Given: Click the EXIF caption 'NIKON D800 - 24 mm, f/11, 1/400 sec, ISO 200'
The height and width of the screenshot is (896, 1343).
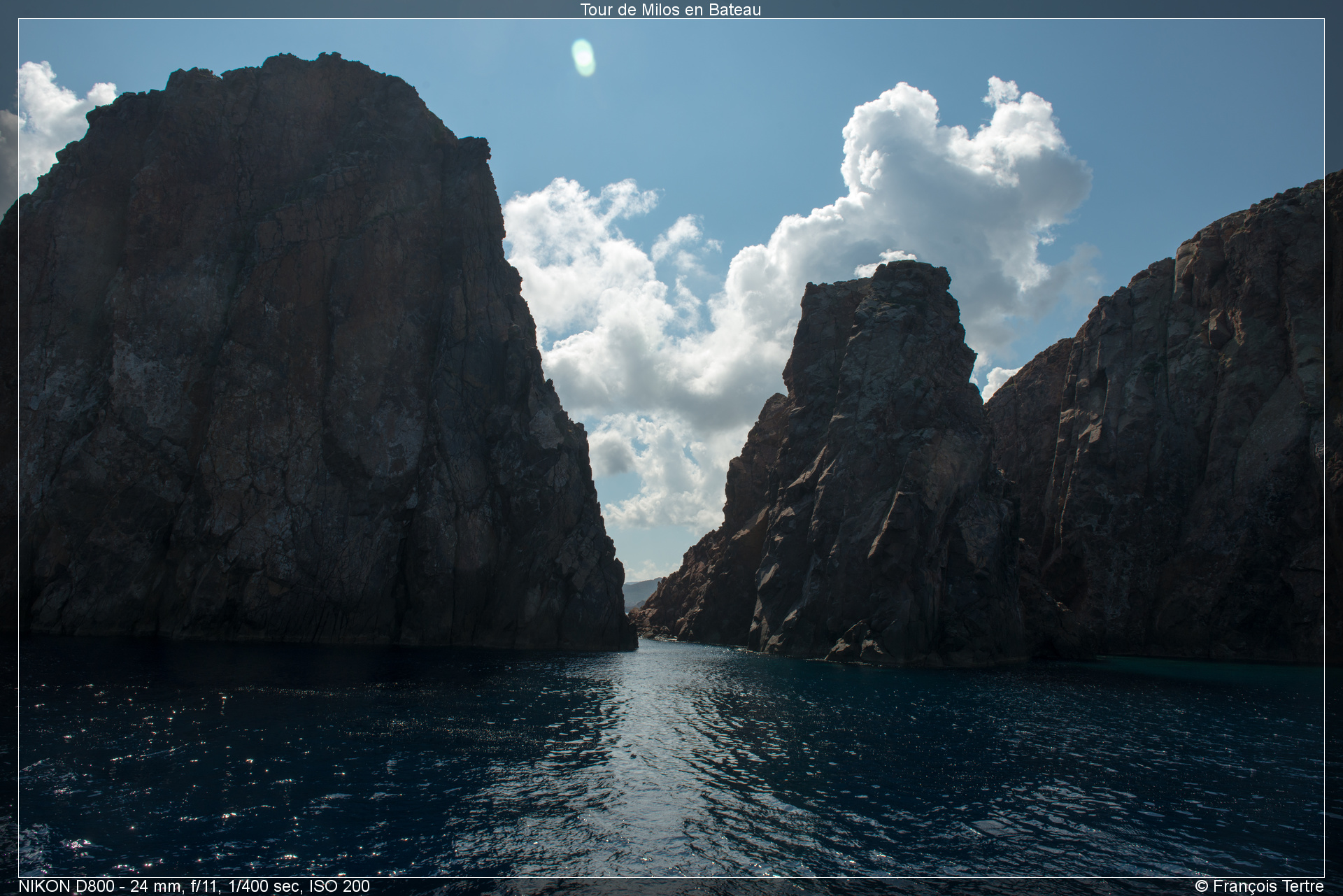Looking at the screenshot, I should [194, 886].
